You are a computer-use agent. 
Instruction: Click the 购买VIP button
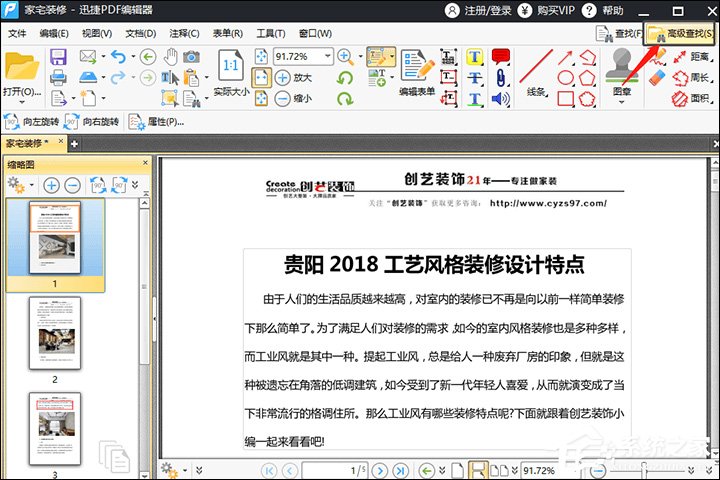click(546, 10)
